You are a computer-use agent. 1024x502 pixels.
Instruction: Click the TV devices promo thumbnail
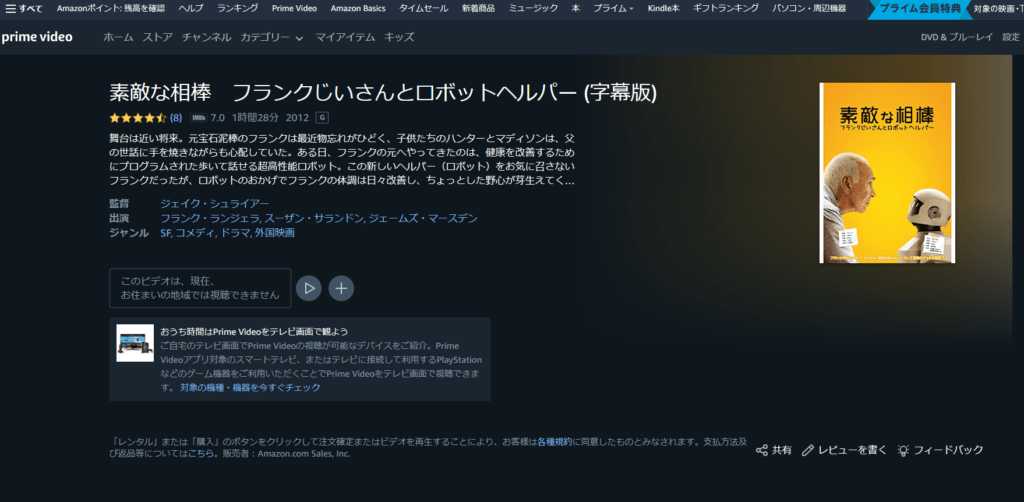(x=135, y=343)
